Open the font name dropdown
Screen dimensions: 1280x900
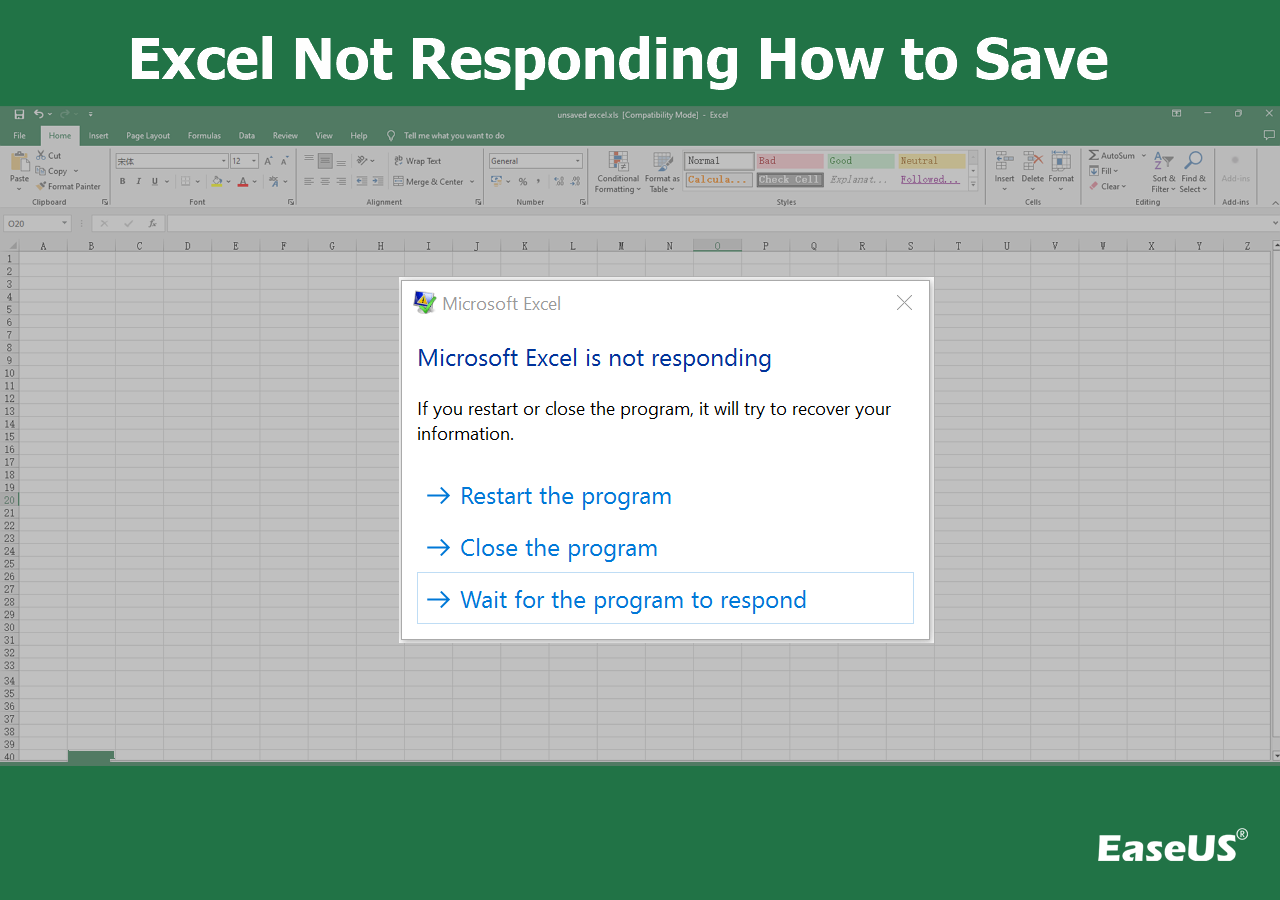tap(223, 161)
